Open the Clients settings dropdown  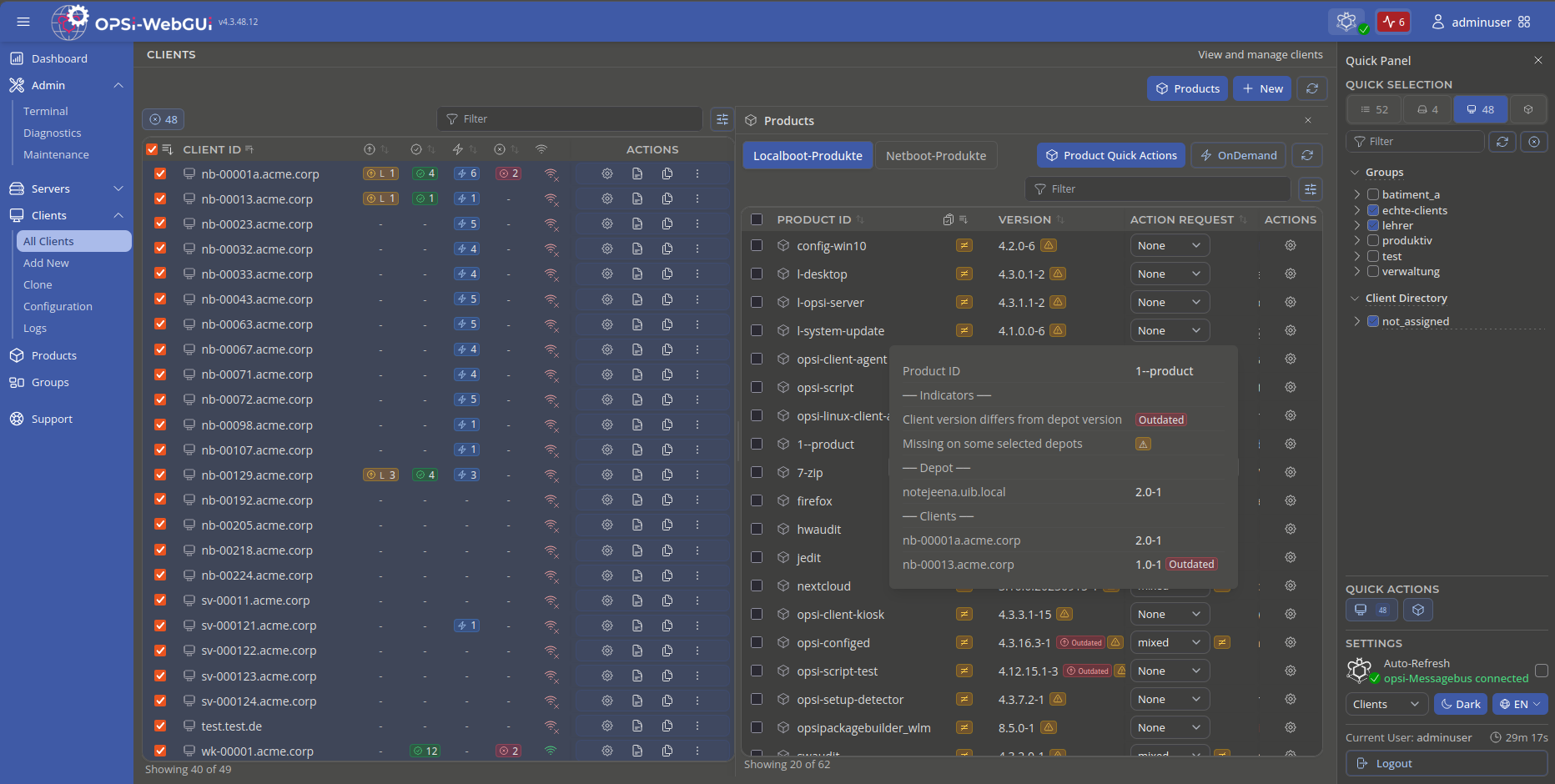[1386, 704]
